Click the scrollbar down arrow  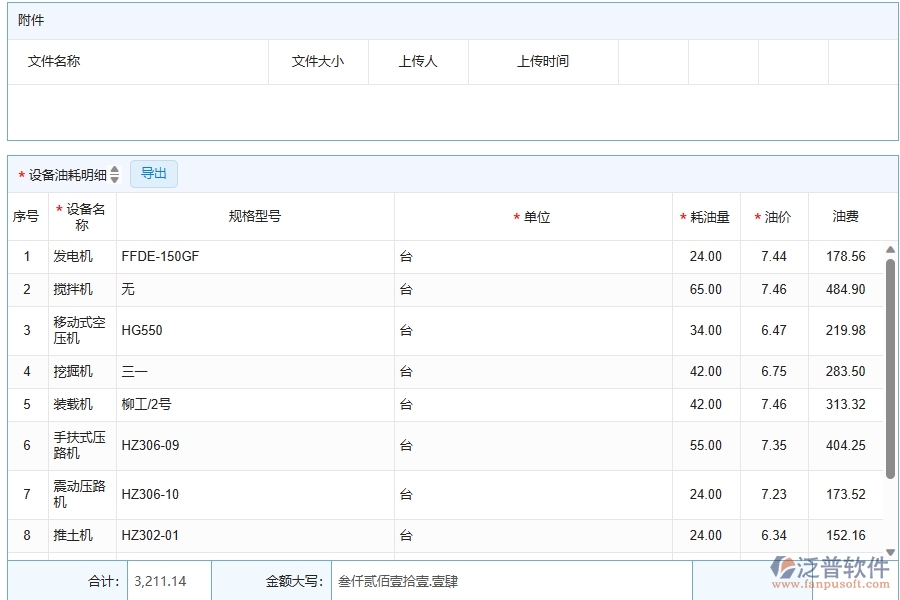pos(890,551)
